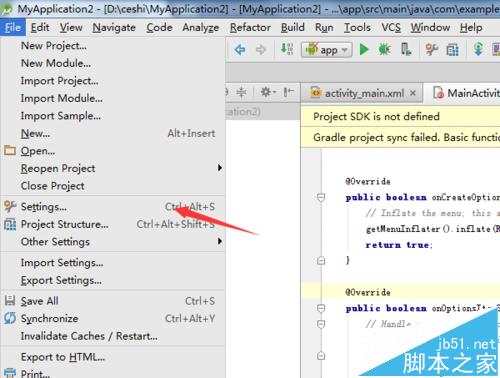Click the Project SDK is not defined banner
This screenshot has width=500, height=378.
click(400, 117)
